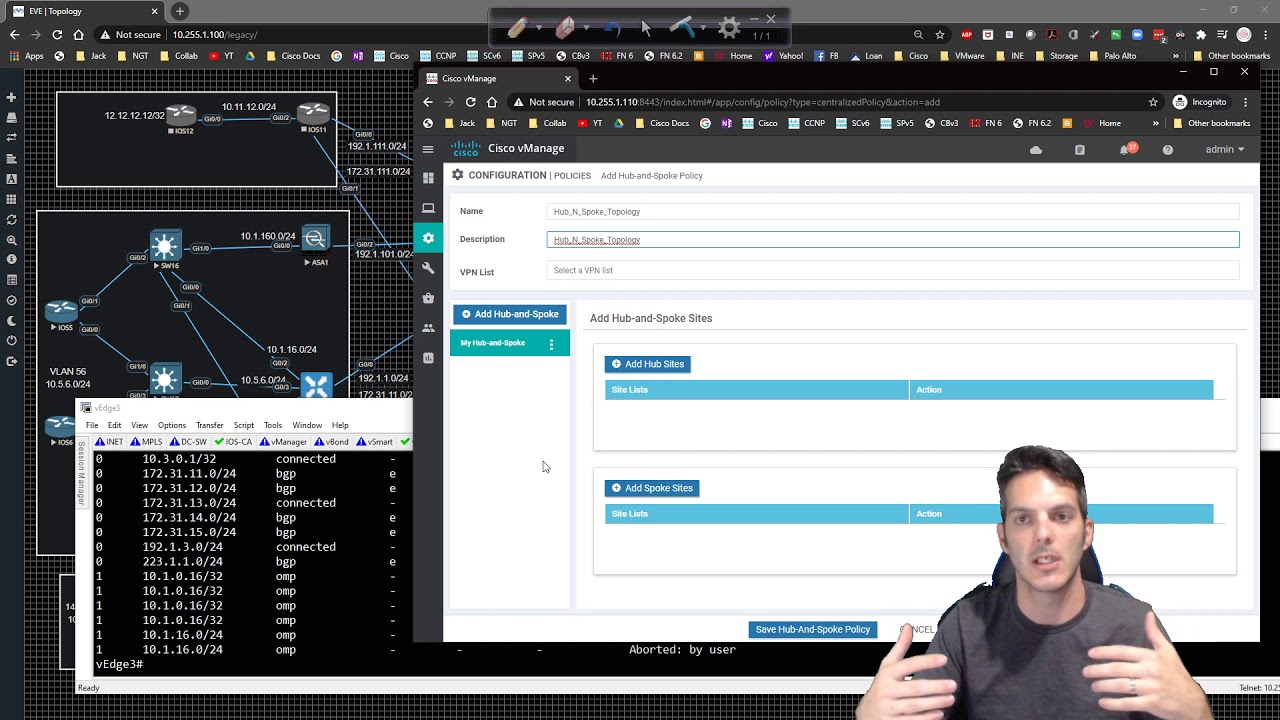
Task: Open annotation toolbar settings gear
Action: 729,28
